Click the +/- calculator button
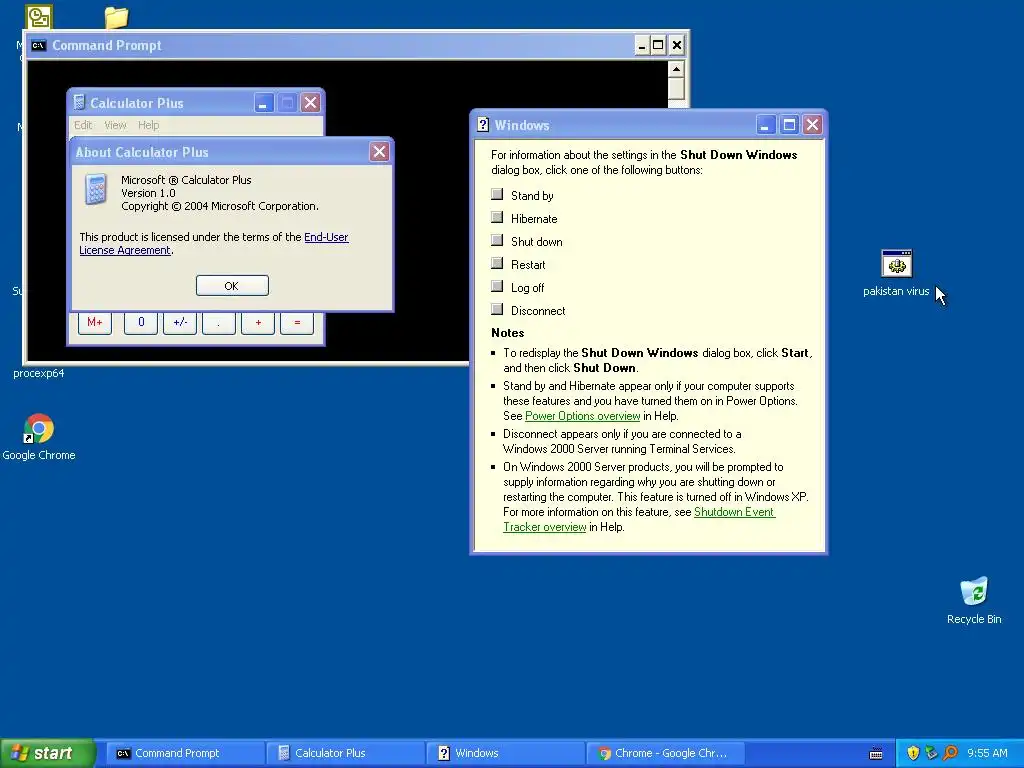Image resolution: width=1024 pixels, height=768 pixels. pyautogui.click(x=180, y=323)
